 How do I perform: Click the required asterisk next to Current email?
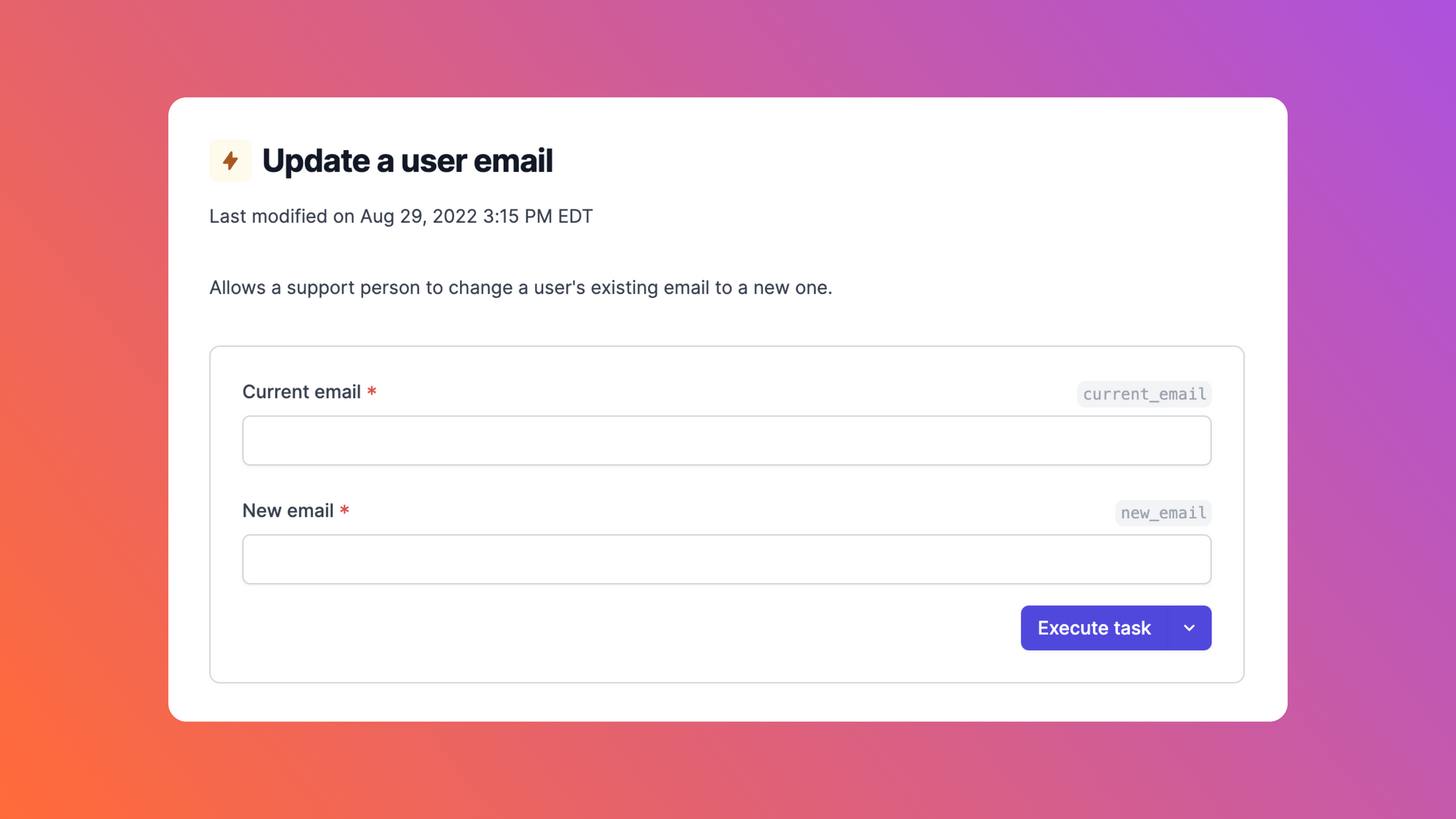coord(372,392)
